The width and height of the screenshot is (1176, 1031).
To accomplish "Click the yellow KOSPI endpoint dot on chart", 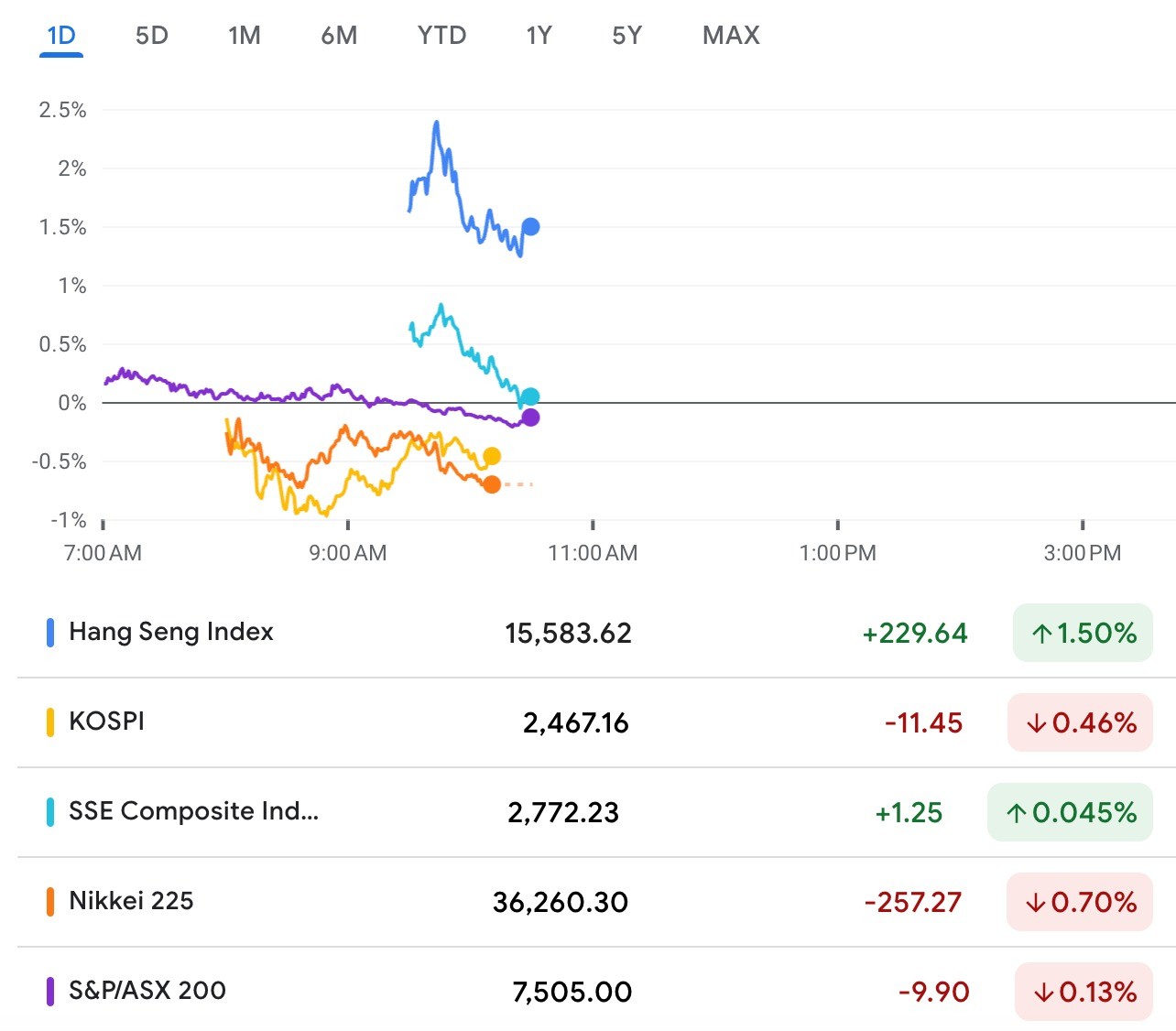I will [x=492, y=456].
